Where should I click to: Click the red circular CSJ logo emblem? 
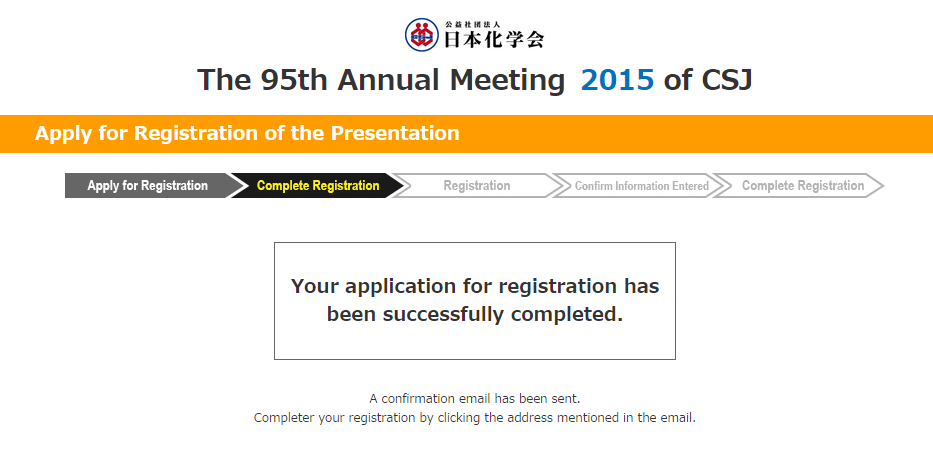[x=421, y=35]
